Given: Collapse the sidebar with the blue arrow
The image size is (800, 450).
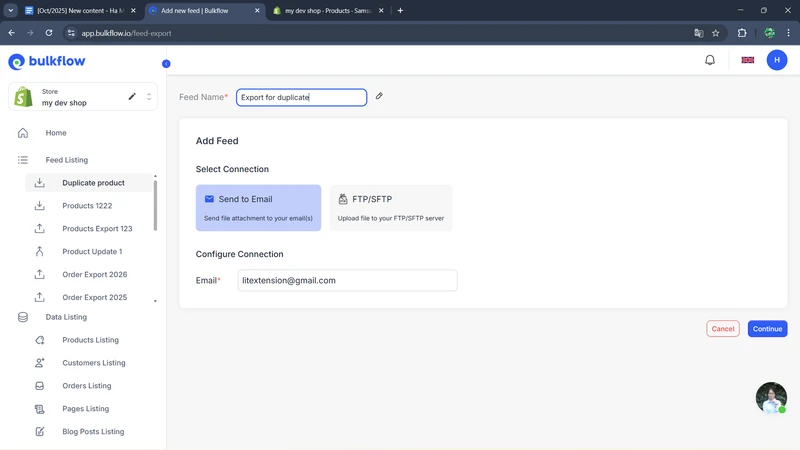Looking at the screenshot, I should 166,64.
